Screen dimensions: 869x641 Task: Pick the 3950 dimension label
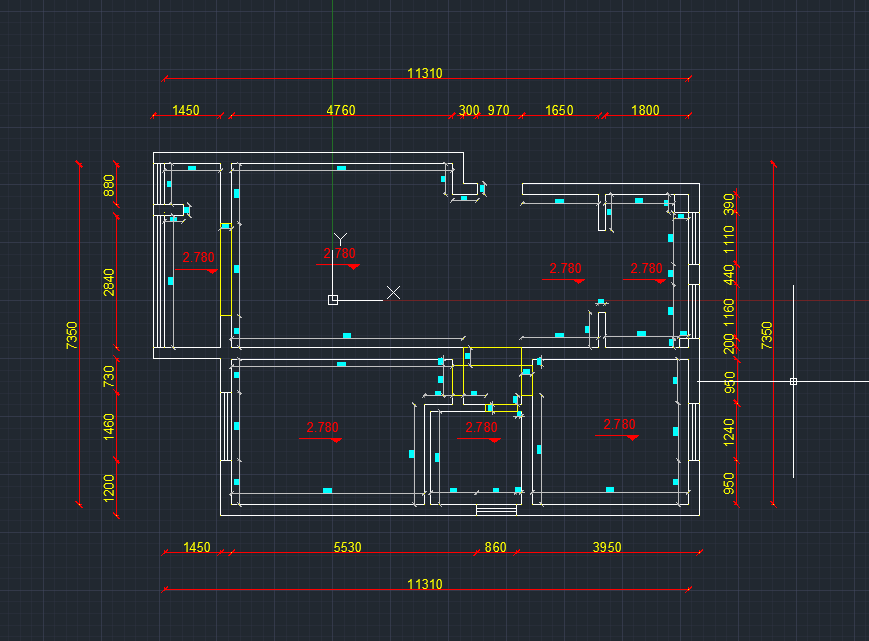click(607, 547)
